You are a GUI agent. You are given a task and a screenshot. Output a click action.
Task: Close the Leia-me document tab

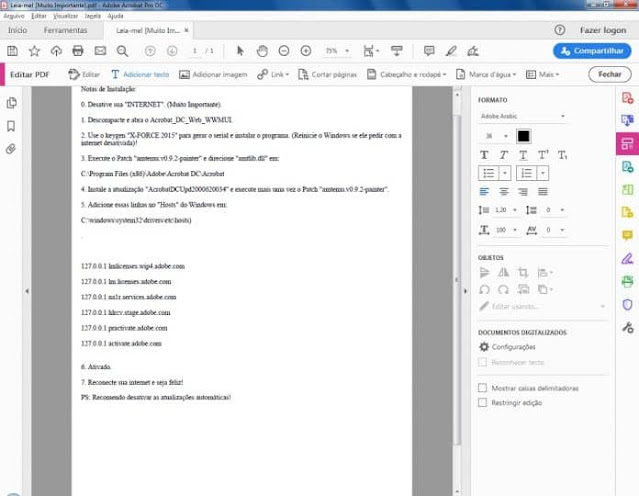(x=186, y=30)
